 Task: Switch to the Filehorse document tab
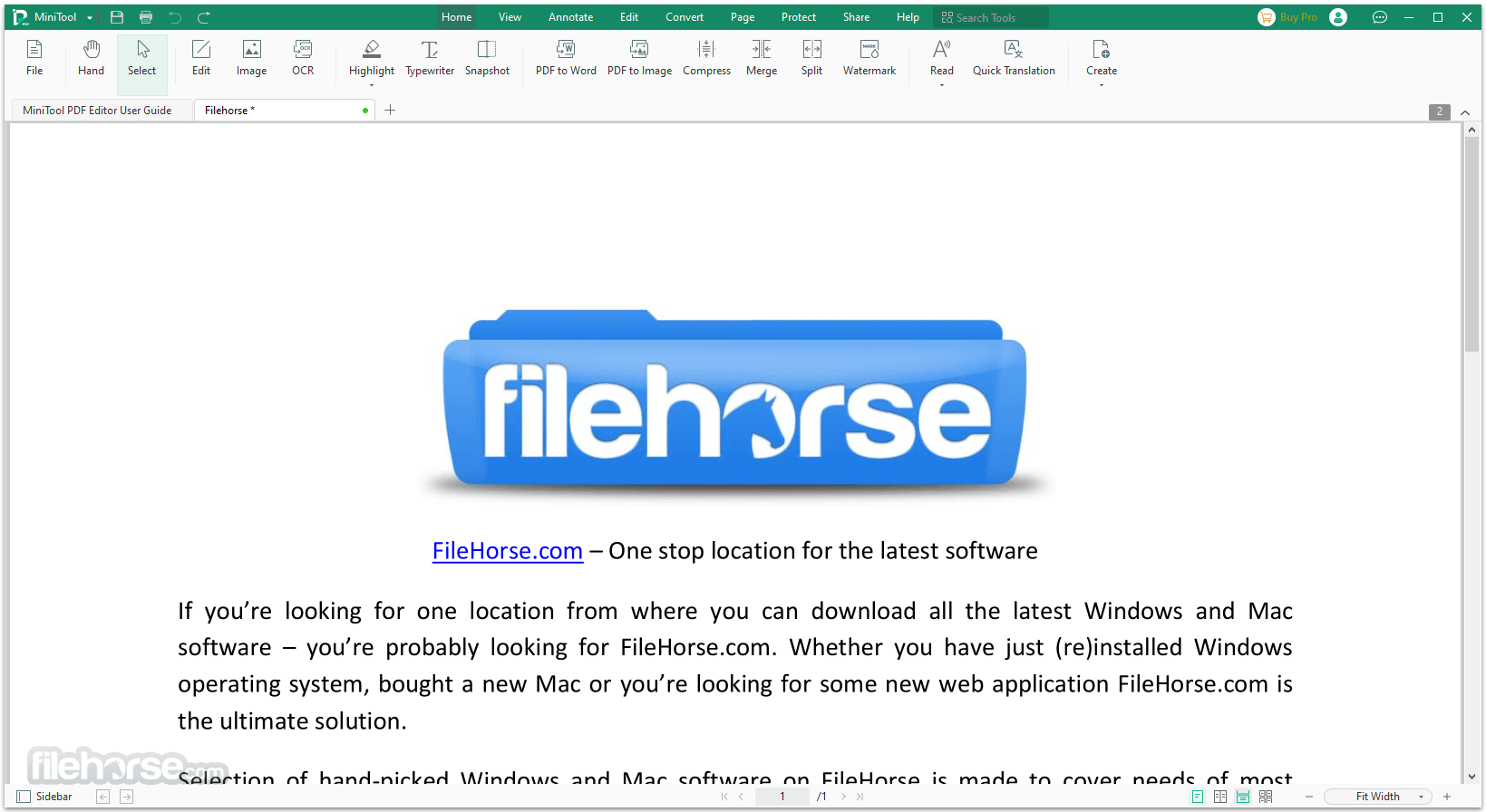(x=284, y=111)
